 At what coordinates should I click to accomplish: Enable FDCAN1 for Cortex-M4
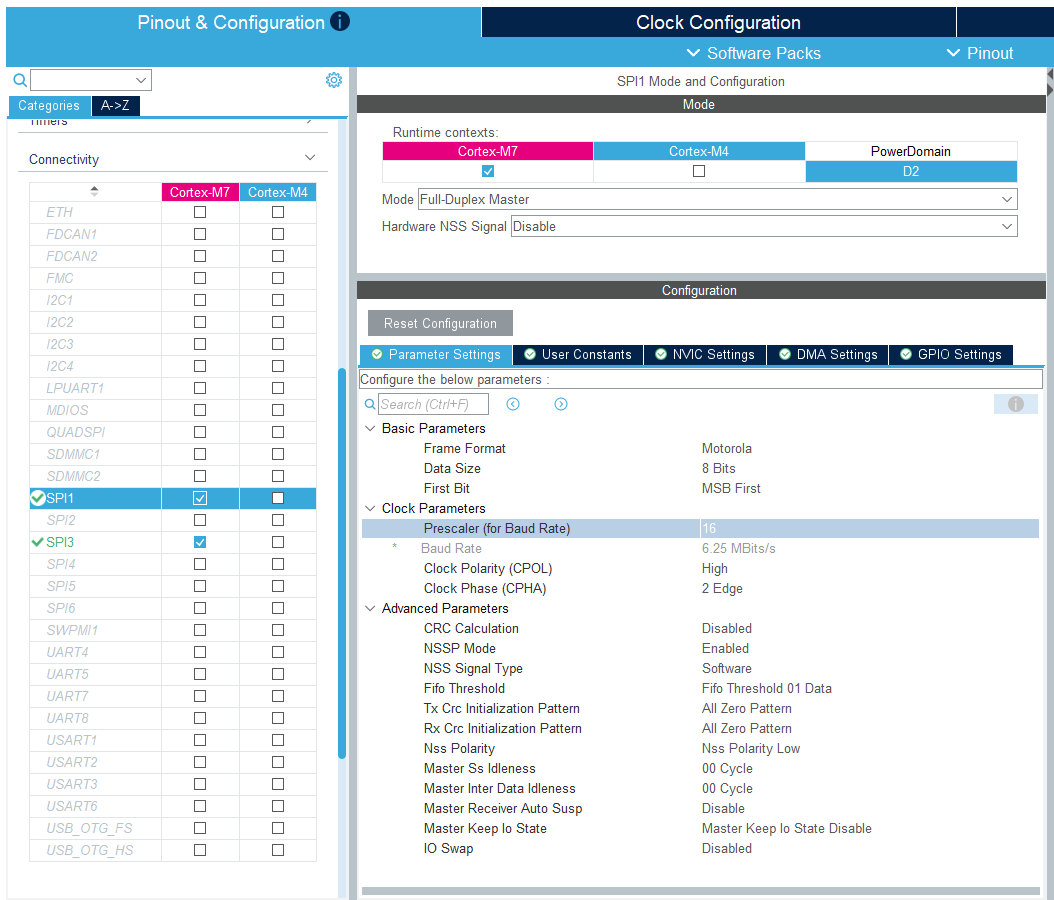coord(278,234)
